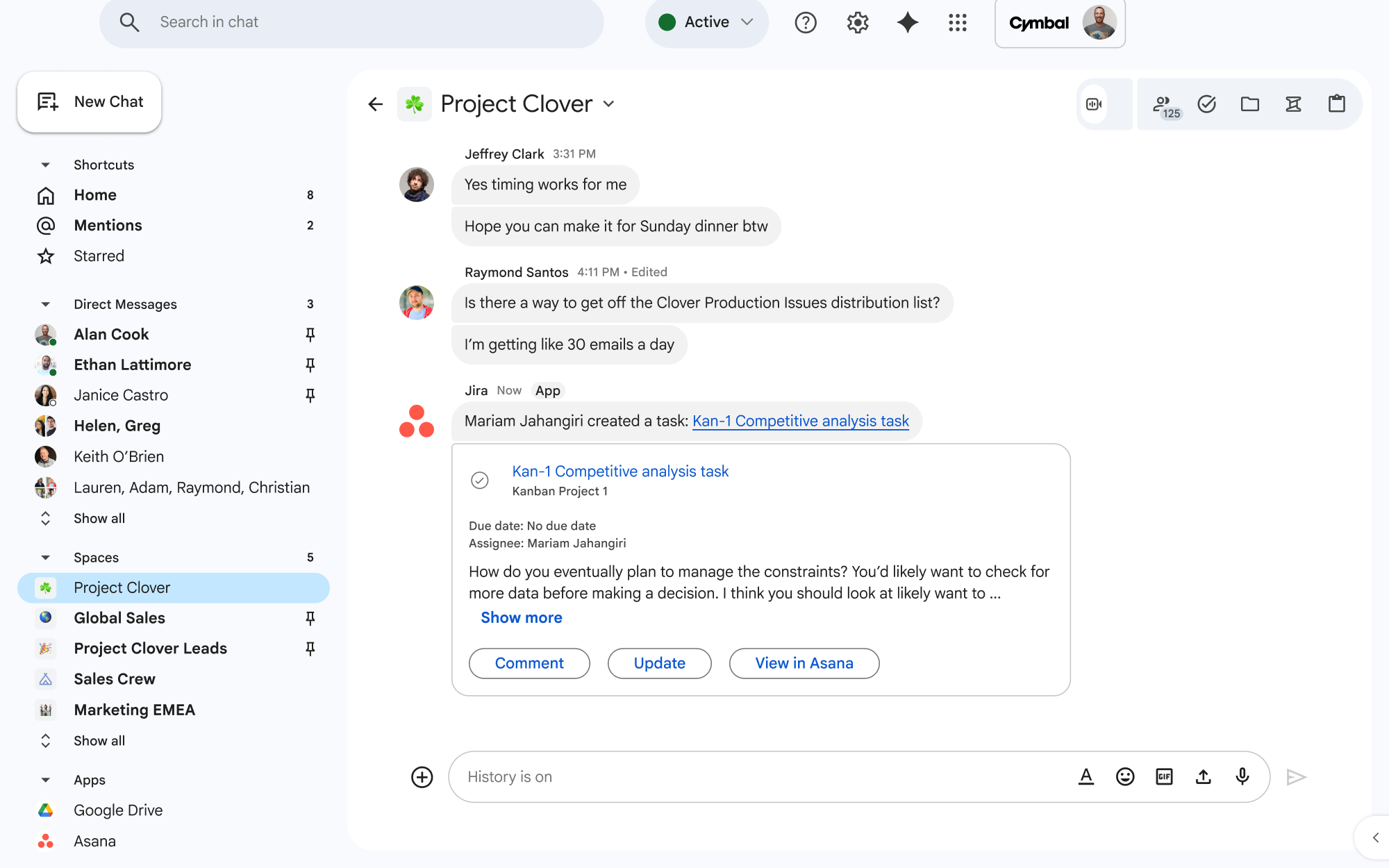The image size is (1389, 868).
Task: Collapse the Direct Messages section
Action: click(x=46, y=305)
